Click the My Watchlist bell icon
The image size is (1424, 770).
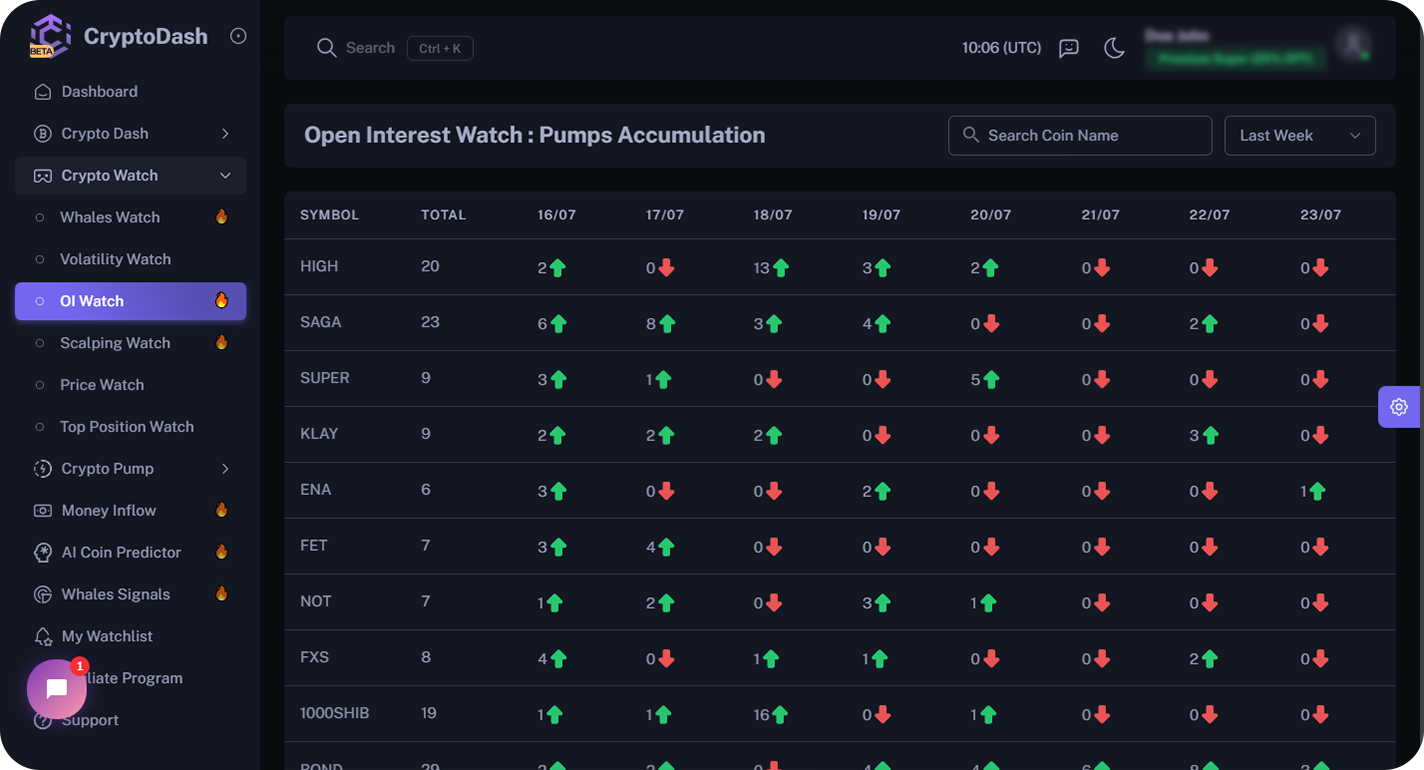pyautogui.click(x=43, y=637)
